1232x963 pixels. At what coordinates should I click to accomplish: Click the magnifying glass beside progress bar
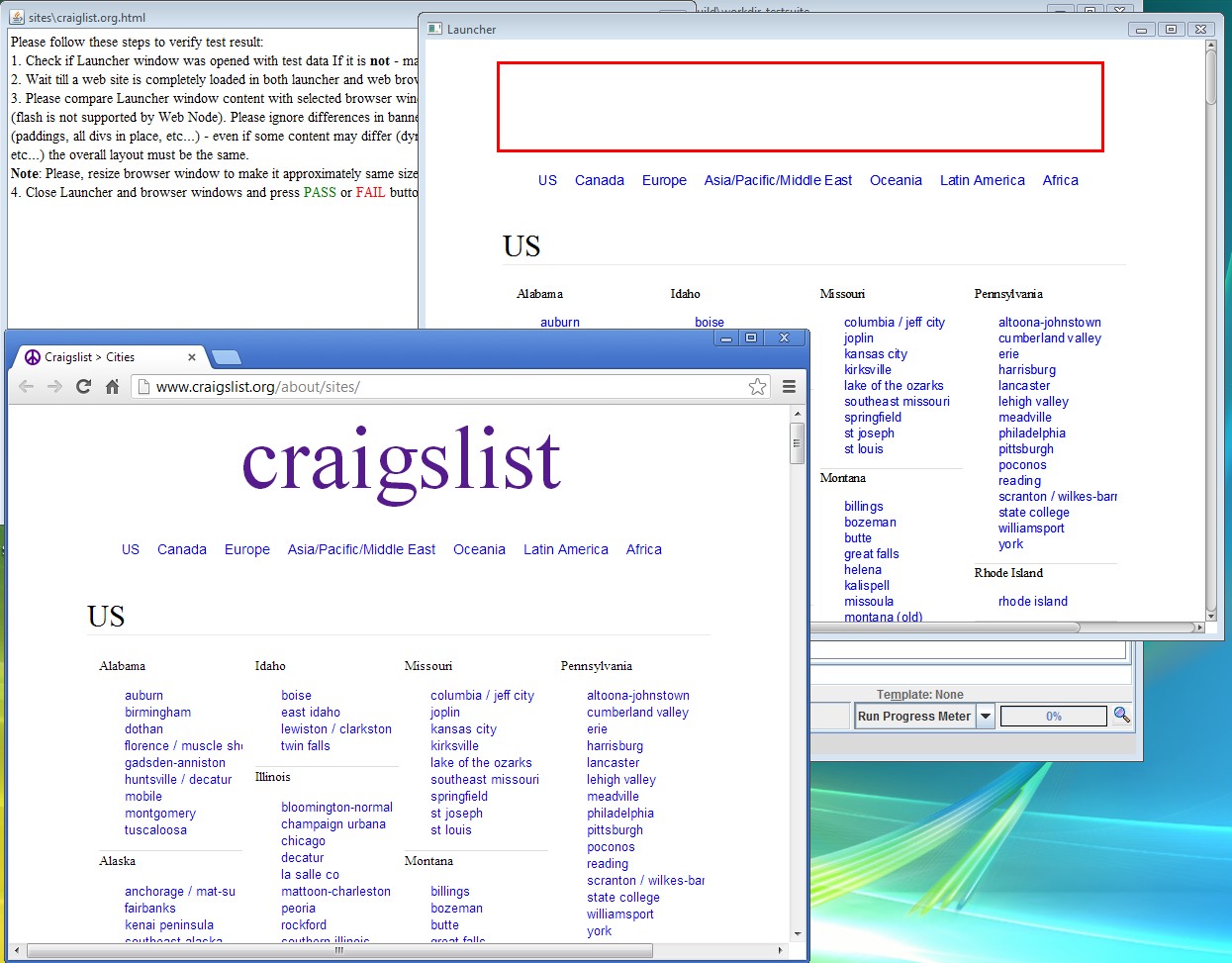click(x=1121, y=715)
